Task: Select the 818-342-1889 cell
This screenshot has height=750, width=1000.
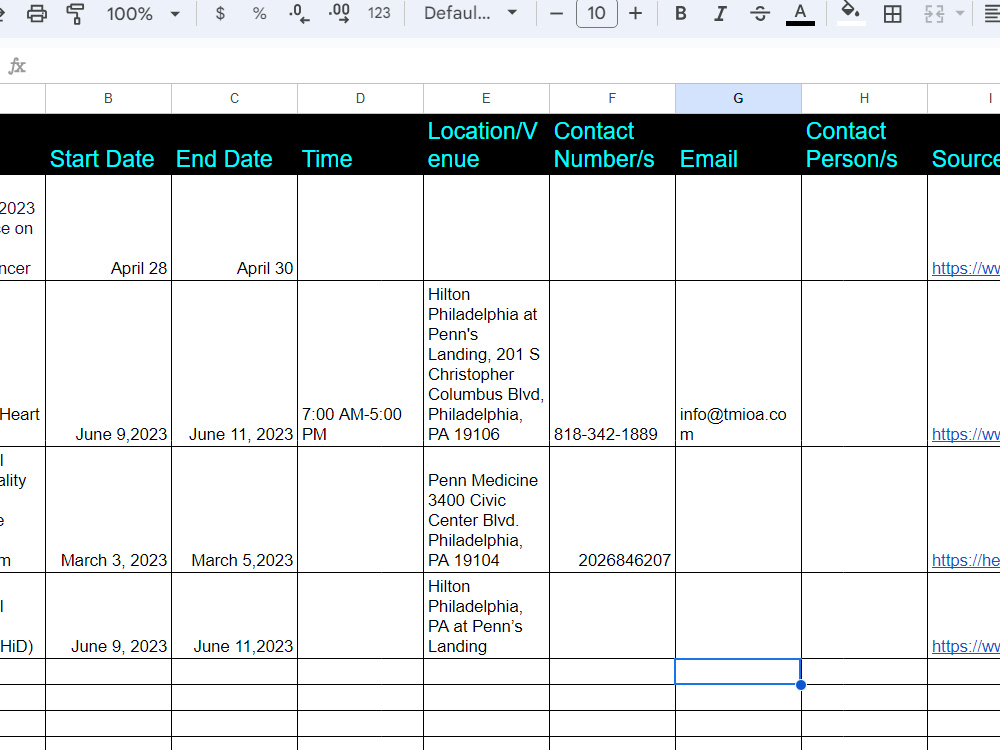Action: 612,364
